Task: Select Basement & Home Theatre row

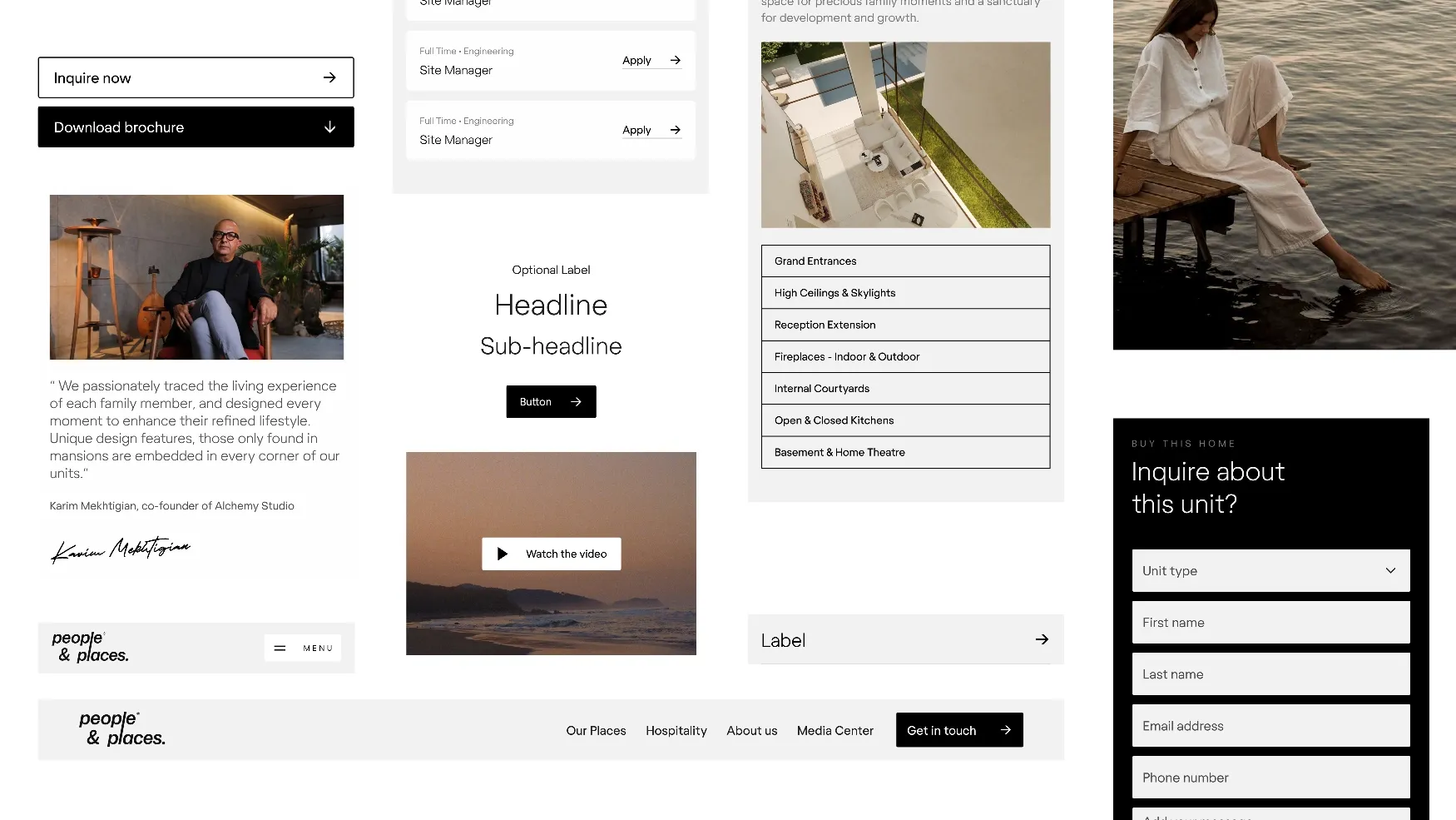Action: [x=905, y=452]
